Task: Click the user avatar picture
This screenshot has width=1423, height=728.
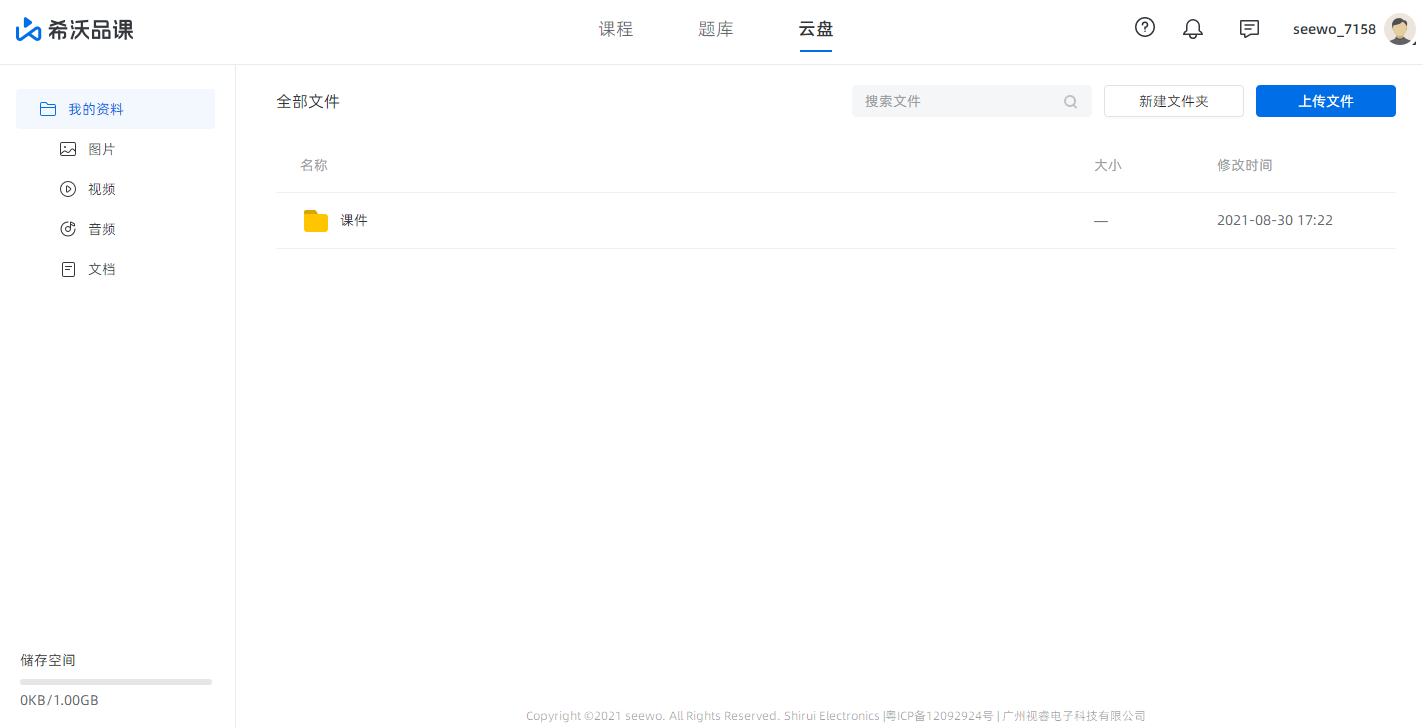Action: [x=1399, y=29]
